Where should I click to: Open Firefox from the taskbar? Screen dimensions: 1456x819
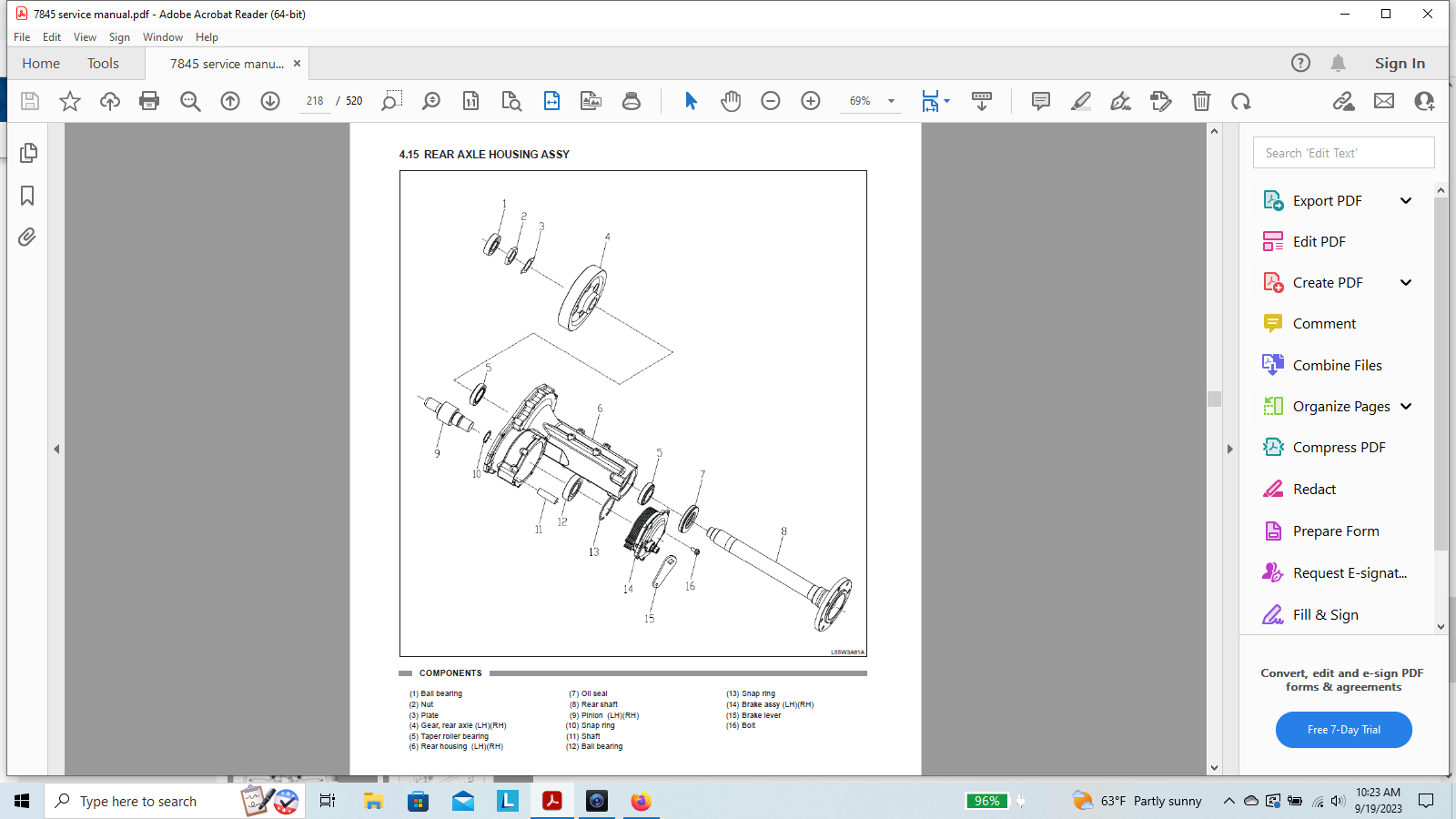(x=642, y=801)
